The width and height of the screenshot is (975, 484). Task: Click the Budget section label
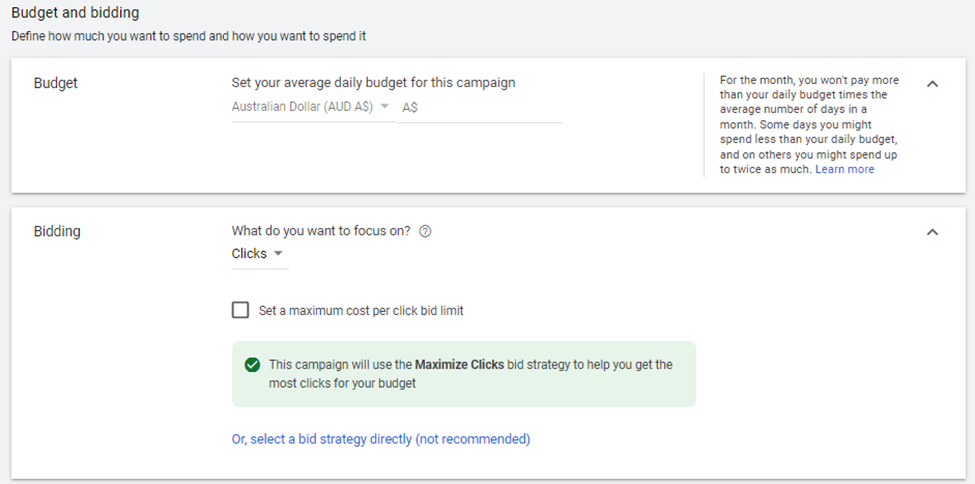(x=55, y=83)
